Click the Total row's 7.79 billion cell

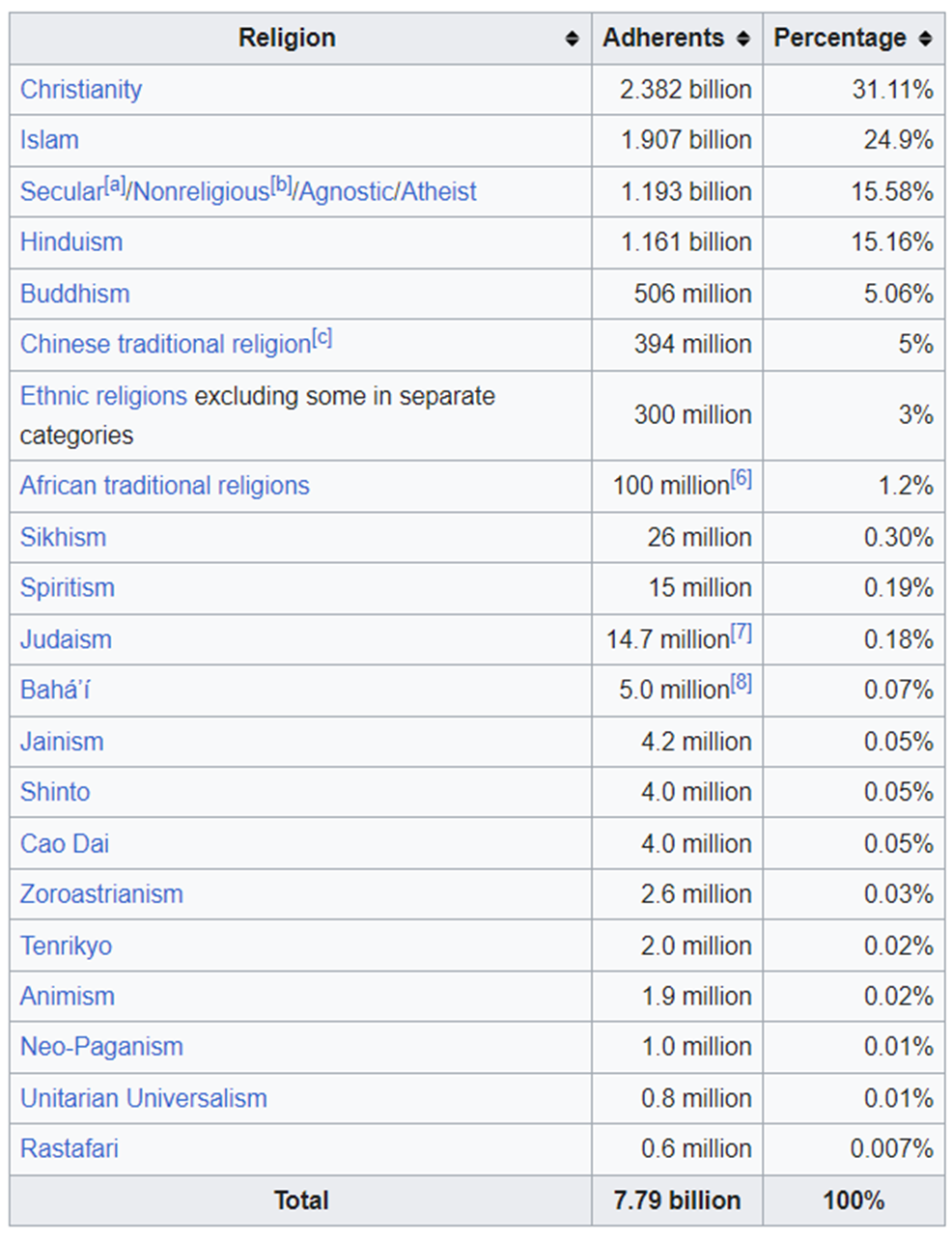point(677,1200)
